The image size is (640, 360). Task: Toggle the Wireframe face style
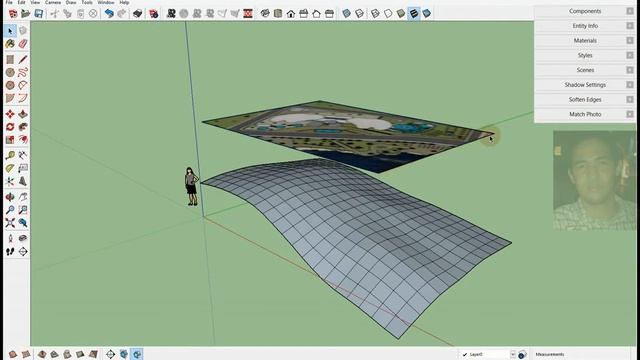(x=375, y=13)
